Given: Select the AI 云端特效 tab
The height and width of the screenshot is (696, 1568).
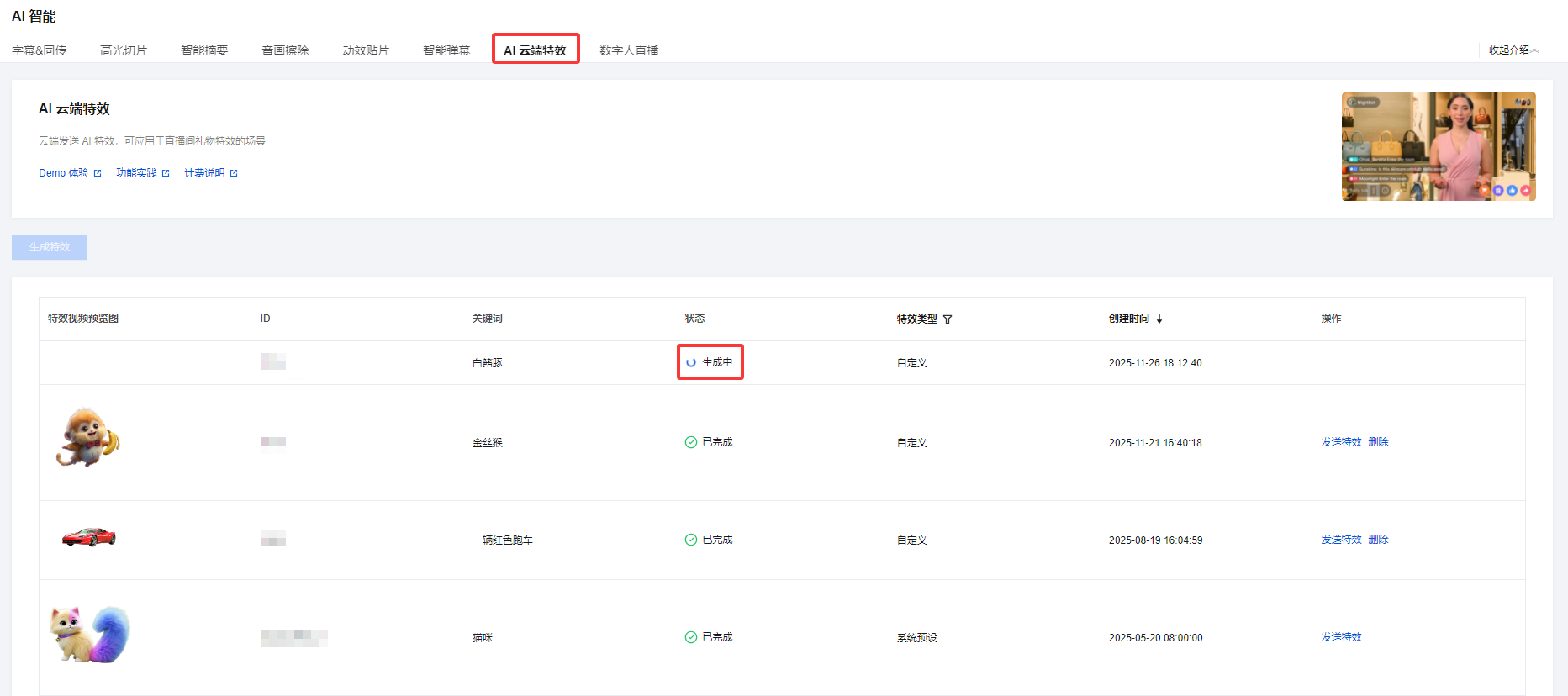Looking at the screenshot, I should click(x=536, y=50).
